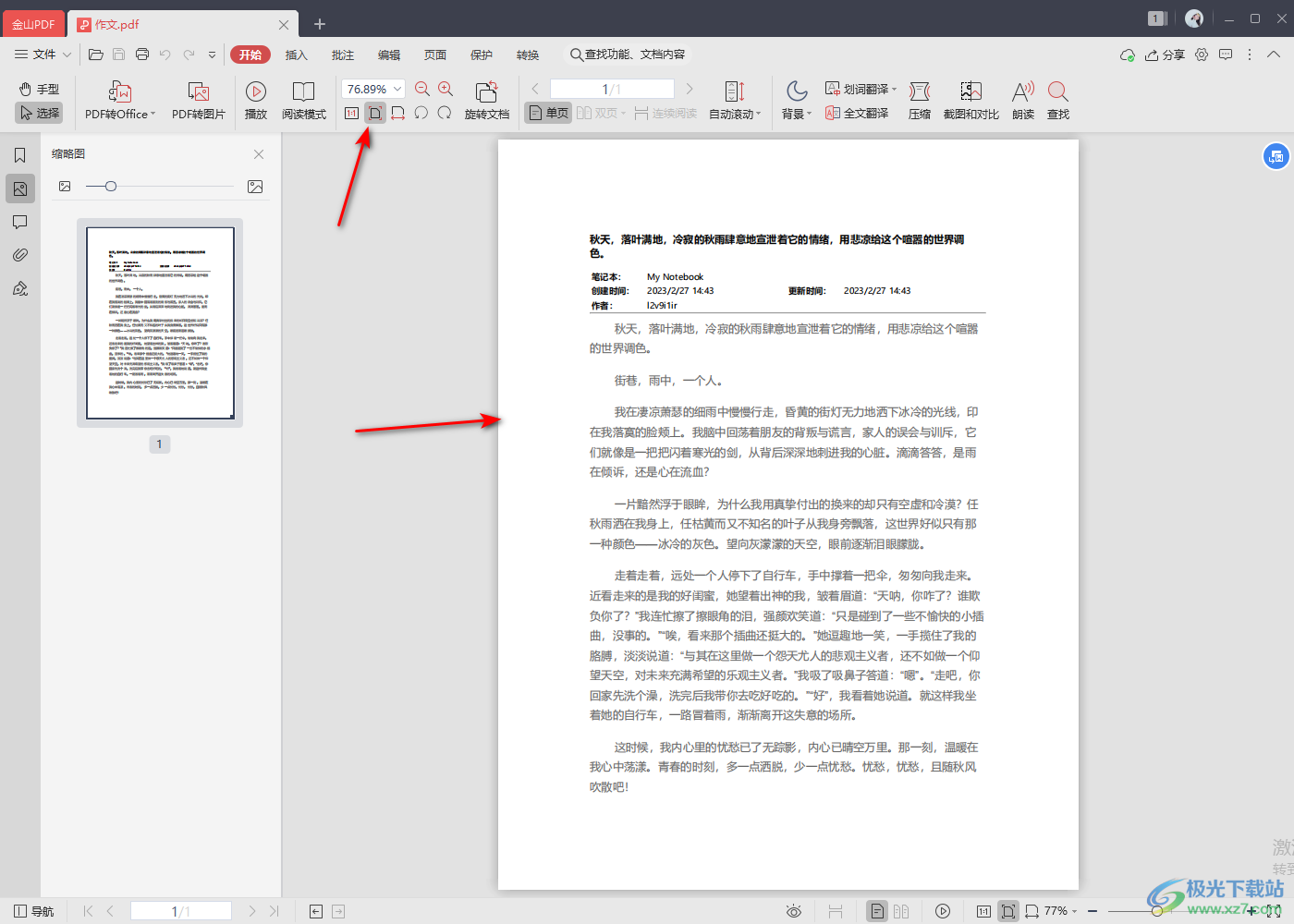Viewport: 1294px width, 924px height.
Task: Click the status bar play button
Action: tap(943, 911)
